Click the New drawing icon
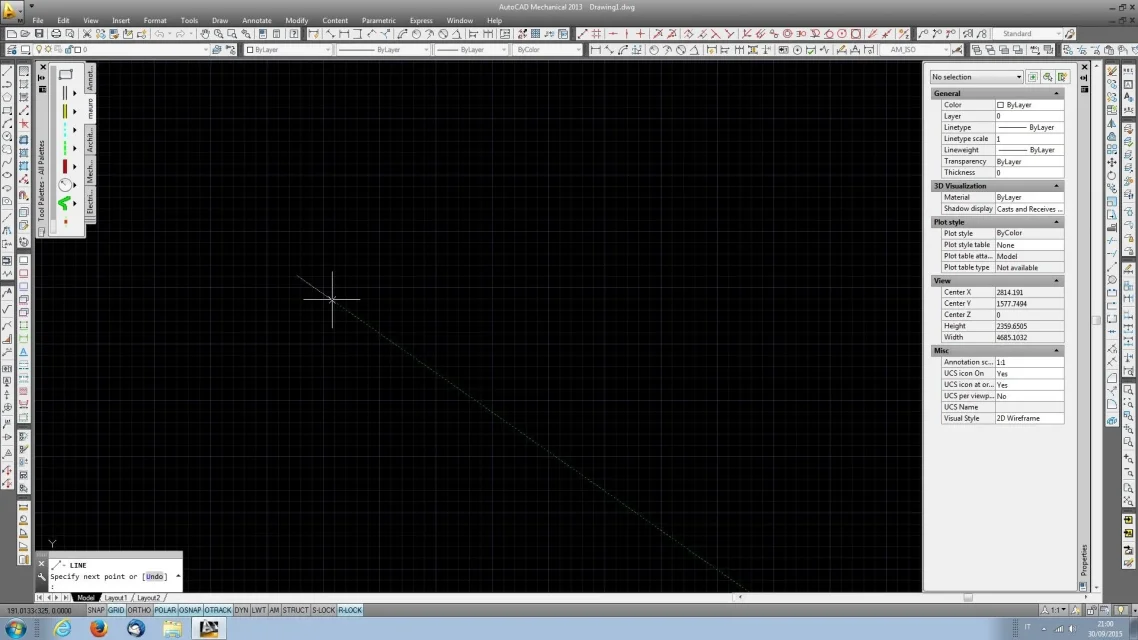 tap(12, 34)
